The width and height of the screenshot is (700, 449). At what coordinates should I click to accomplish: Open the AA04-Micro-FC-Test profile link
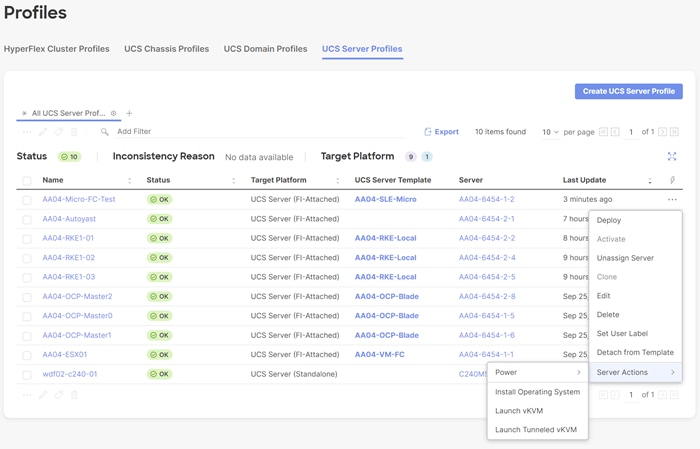point(79,200)
